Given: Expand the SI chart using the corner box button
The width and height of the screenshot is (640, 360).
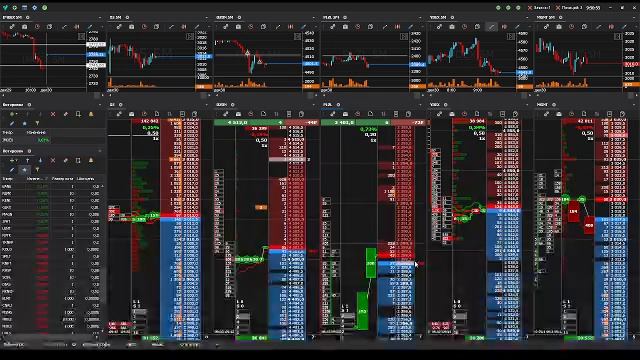Looking at the screenshot, I should point(190,36).
